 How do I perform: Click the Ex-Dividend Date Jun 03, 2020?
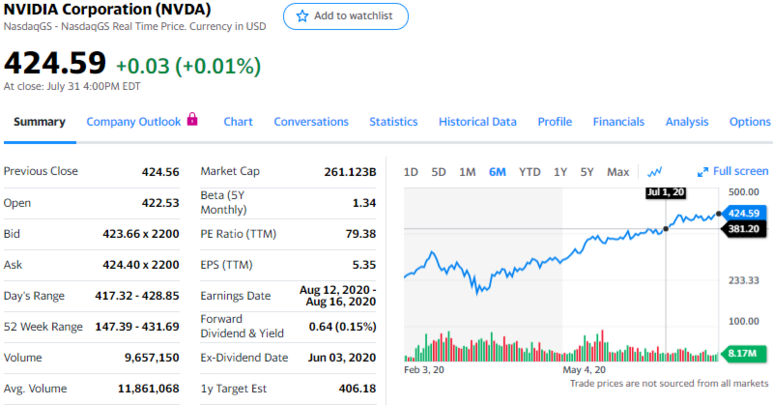(x=342, y=358)
